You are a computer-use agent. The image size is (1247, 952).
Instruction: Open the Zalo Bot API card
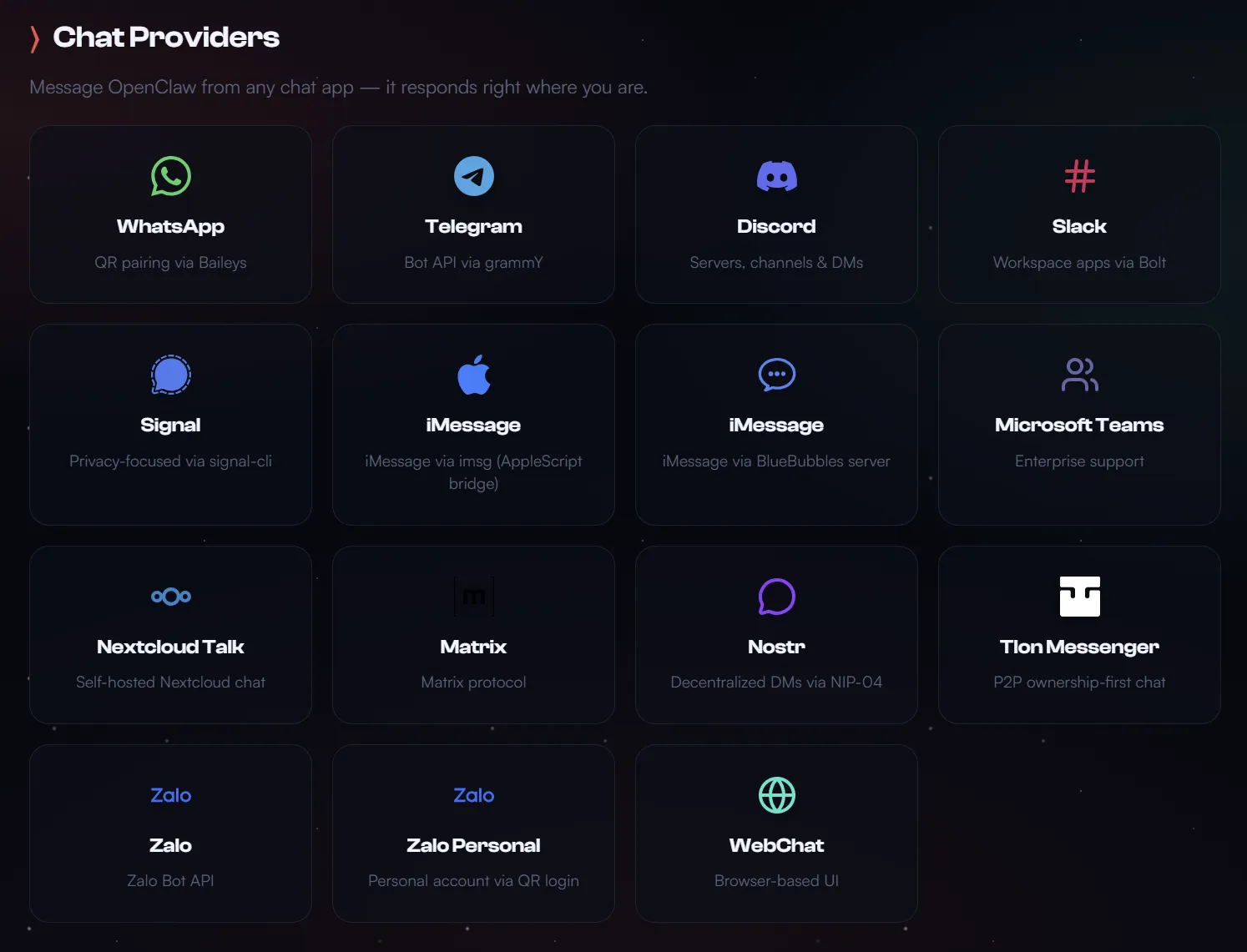coord(170,833)
